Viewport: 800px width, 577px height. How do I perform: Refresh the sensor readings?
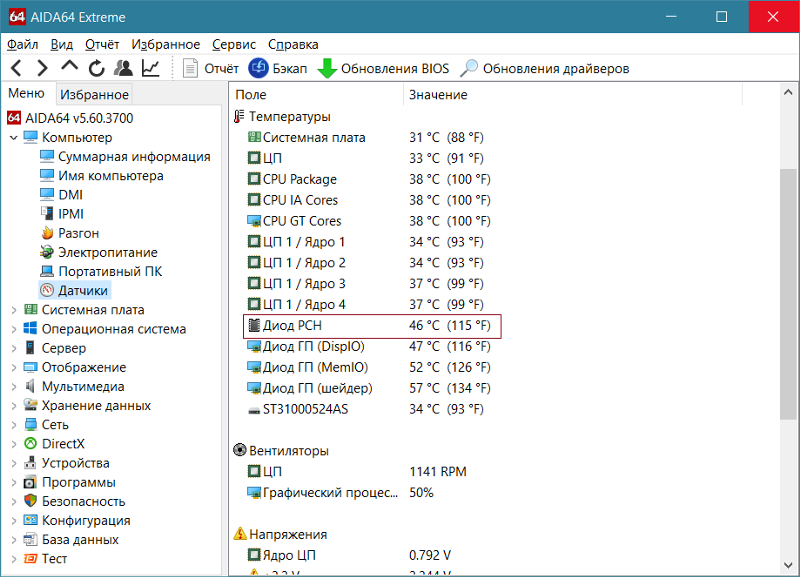(96, 68)
